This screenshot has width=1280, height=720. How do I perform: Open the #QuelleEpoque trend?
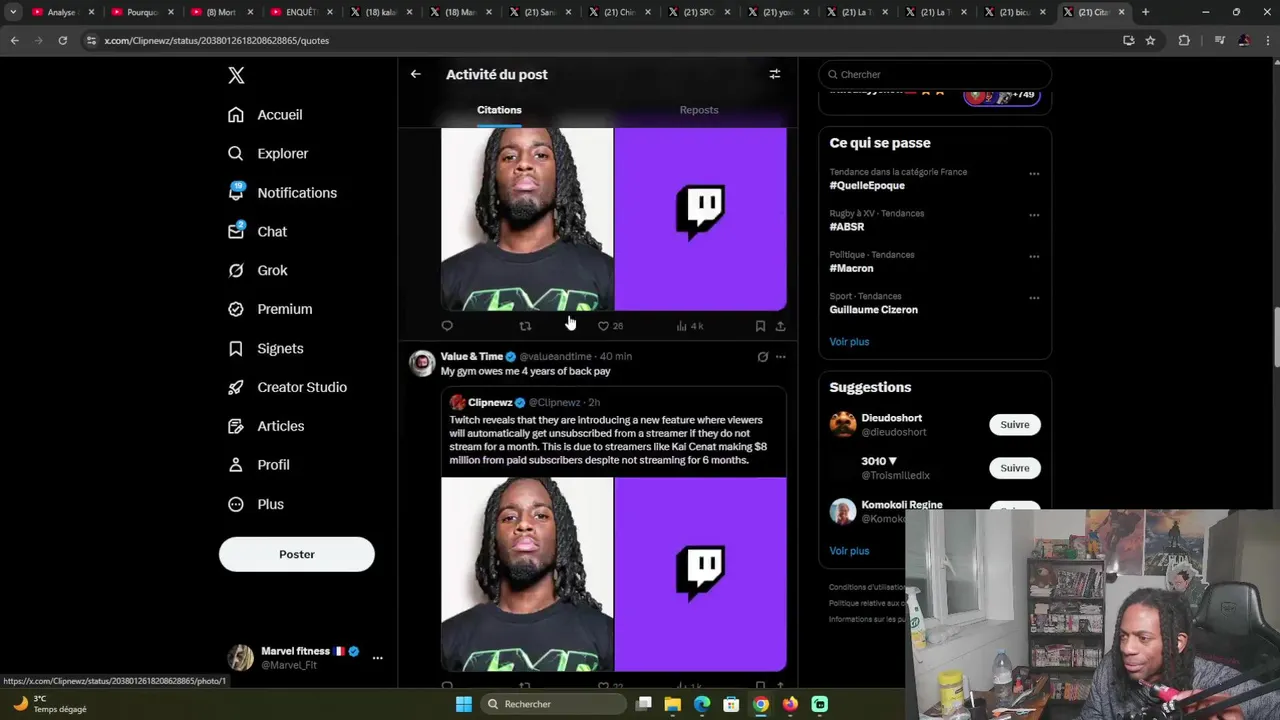[x=867, y=186]
